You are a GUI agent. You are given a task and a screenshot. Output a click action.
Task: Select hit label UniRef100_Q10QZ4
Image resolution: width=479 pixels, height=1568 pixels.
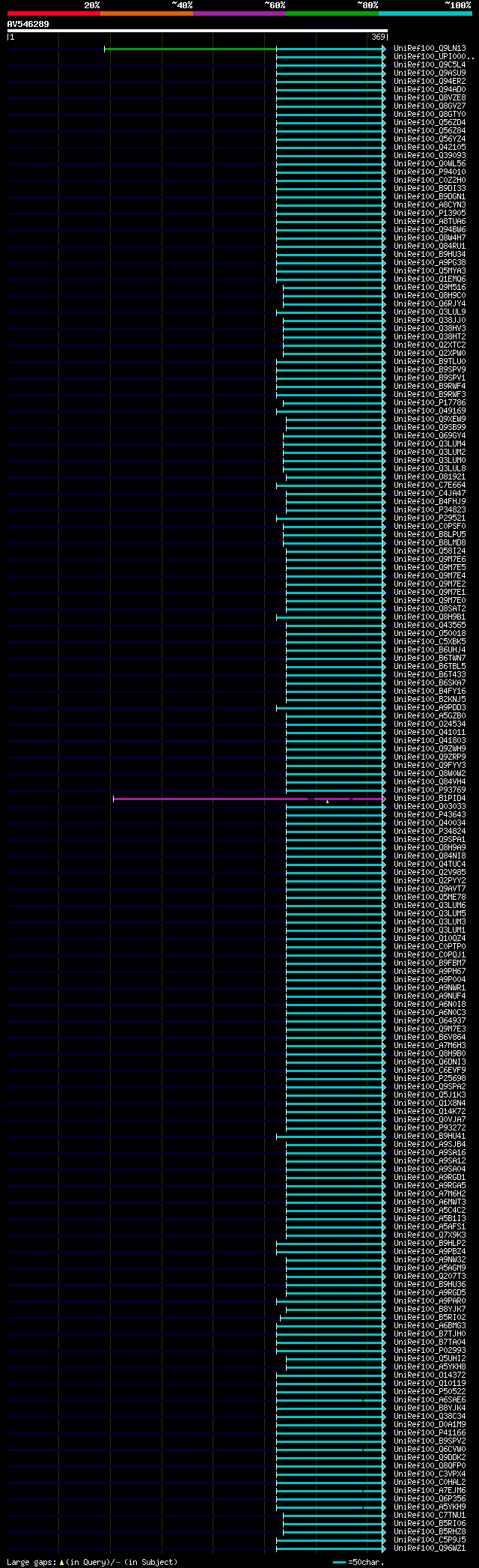coord(430,939)
